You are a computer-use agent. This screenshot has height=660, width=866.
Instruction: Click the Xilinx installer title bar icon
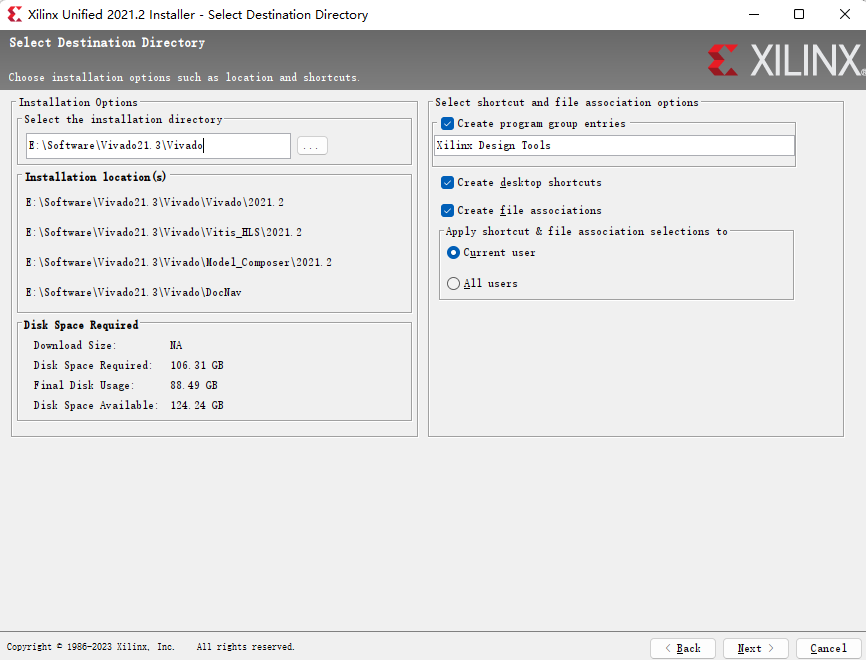click(x=15, y=14)
